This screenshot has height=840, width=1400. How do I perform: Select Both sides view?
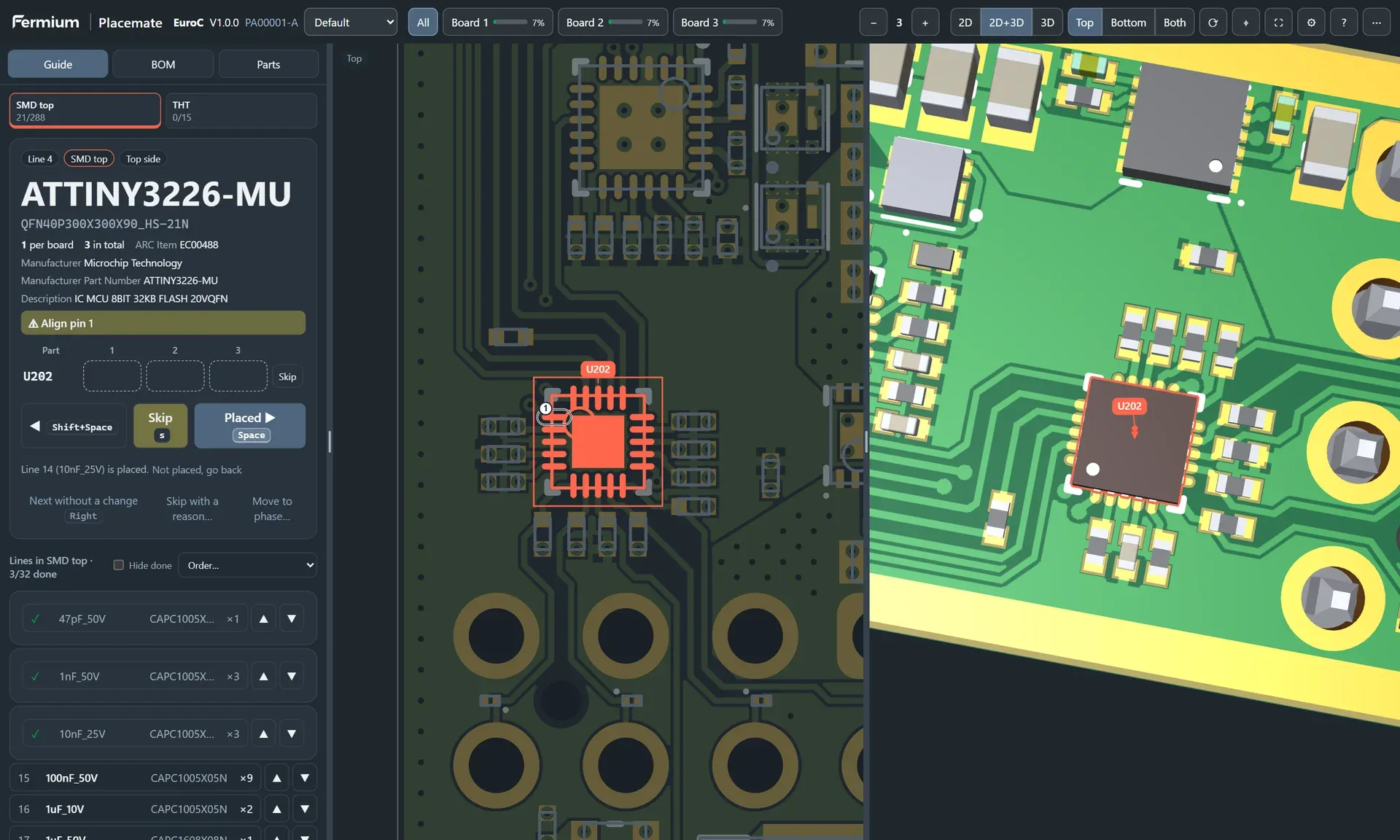coord(1174,23)
